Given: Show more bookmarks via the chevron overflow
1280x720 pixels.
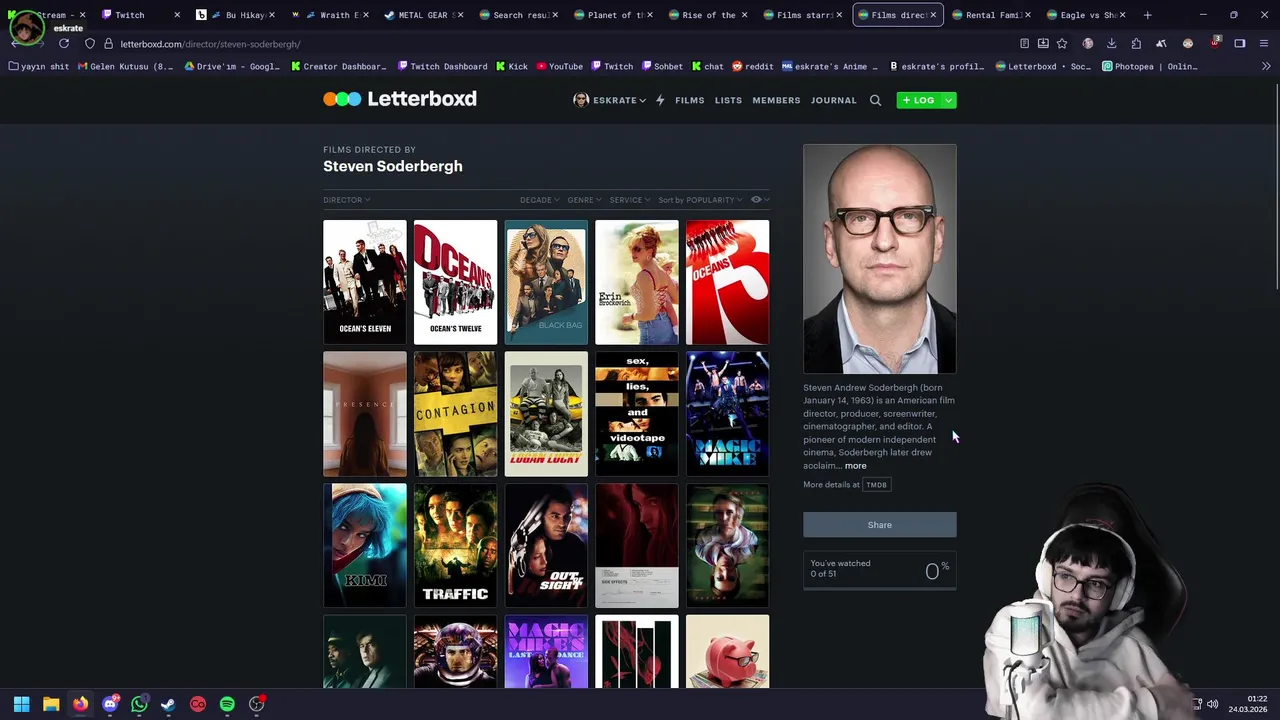Looking at the screenshot, I should (x=1266, y=66).
